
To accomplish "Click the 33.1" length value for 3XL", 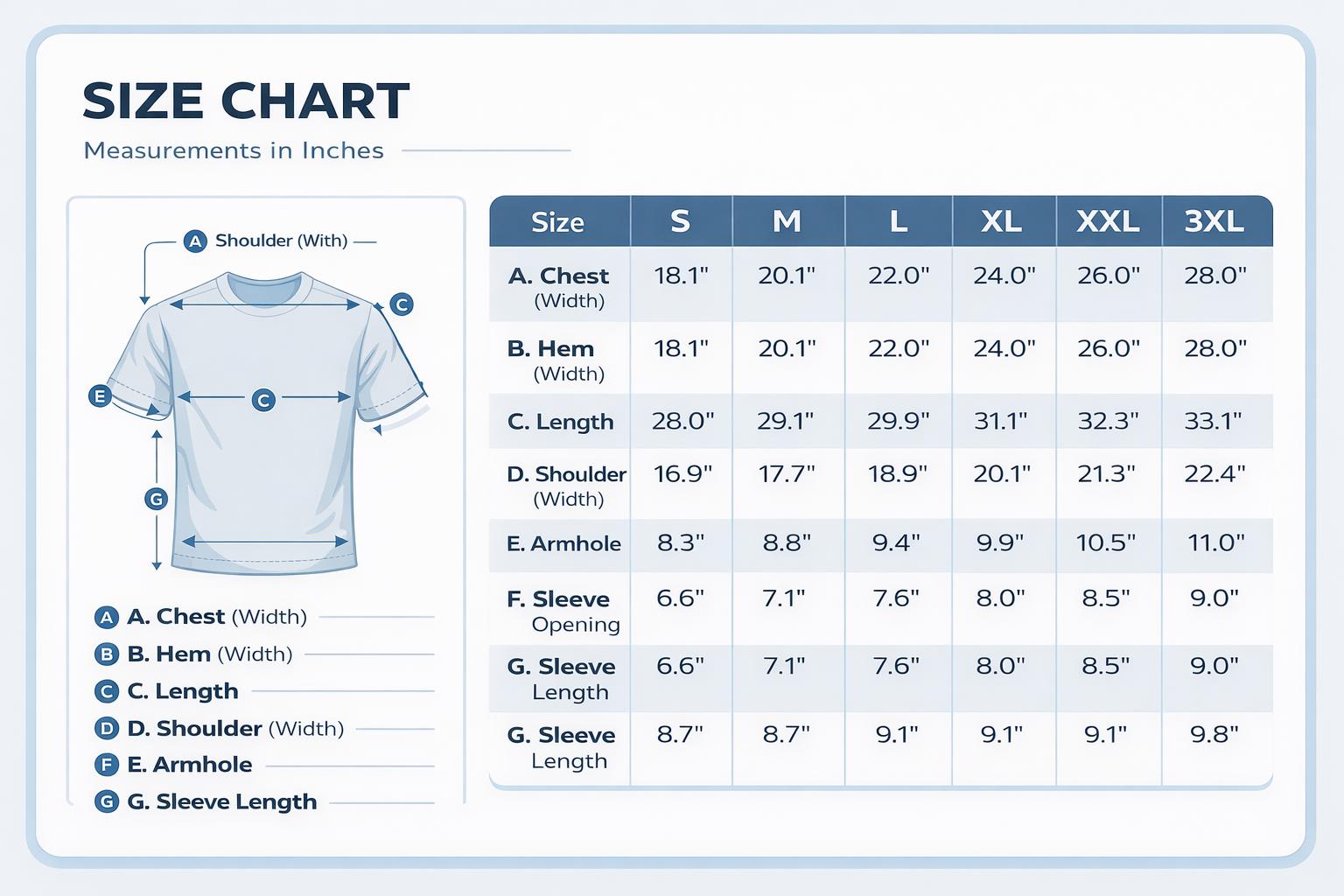I will pyautogui.click(x=1213, y=422).
